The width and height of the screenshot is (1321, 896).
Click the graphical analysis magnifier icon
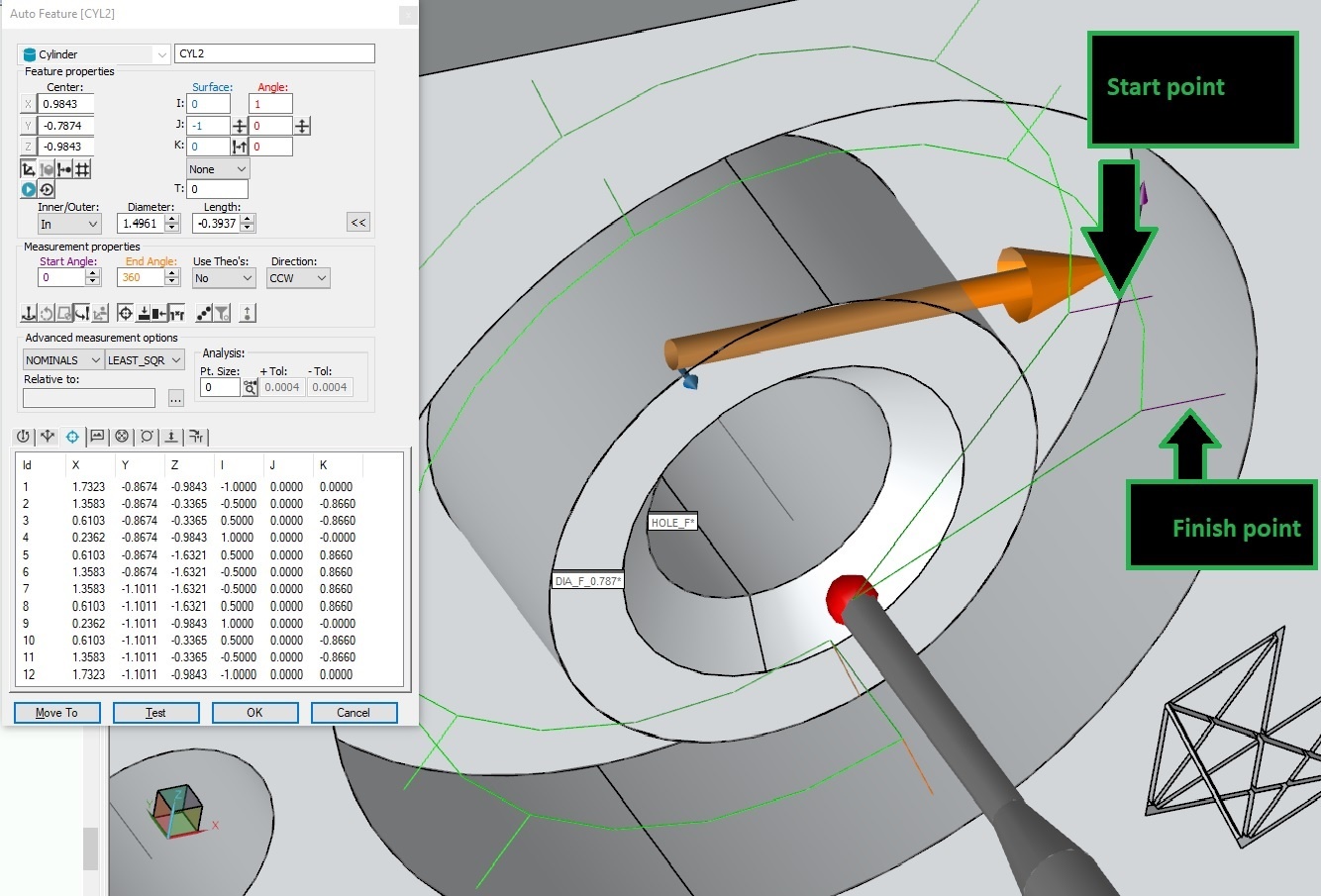coord(251,388)
